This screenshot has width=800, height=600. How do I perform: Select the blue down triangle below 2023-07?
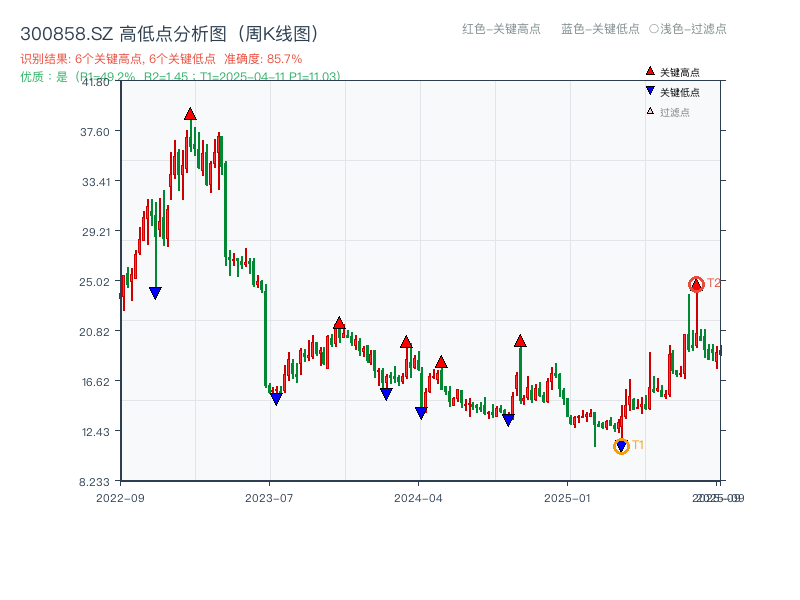[x=277, y=398]
